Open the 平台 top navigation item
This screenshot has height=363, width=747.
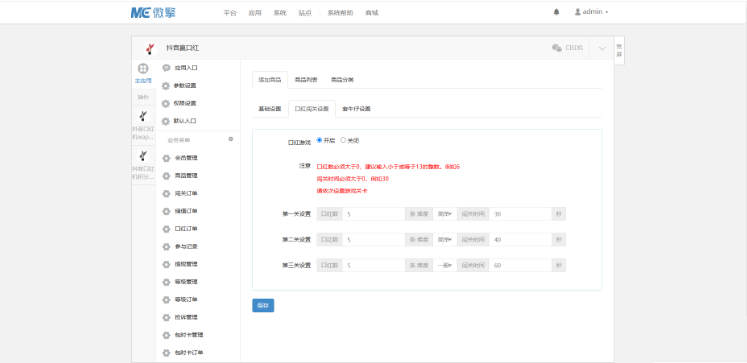pyautogui.click(x=230, y=13)
